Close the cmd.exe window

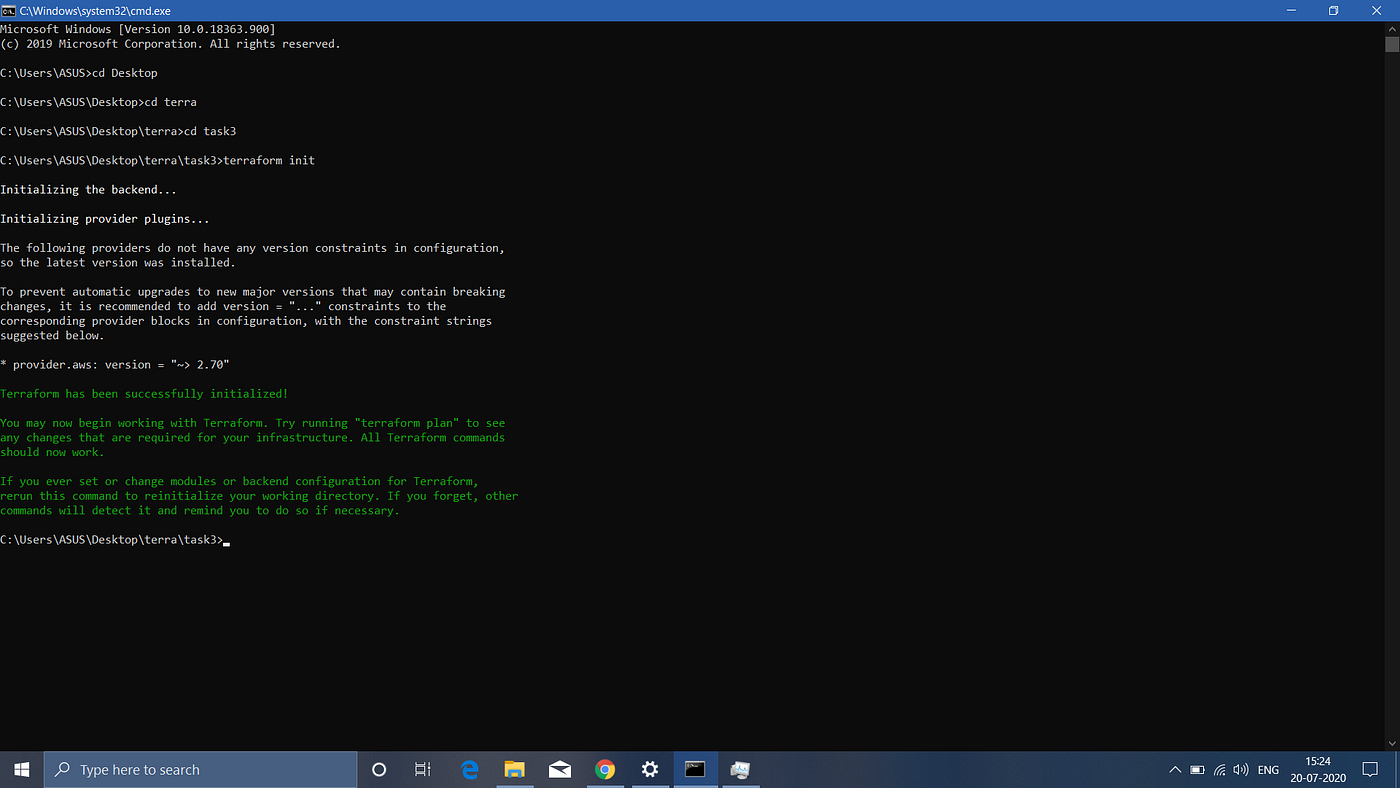coord(1378,10)
